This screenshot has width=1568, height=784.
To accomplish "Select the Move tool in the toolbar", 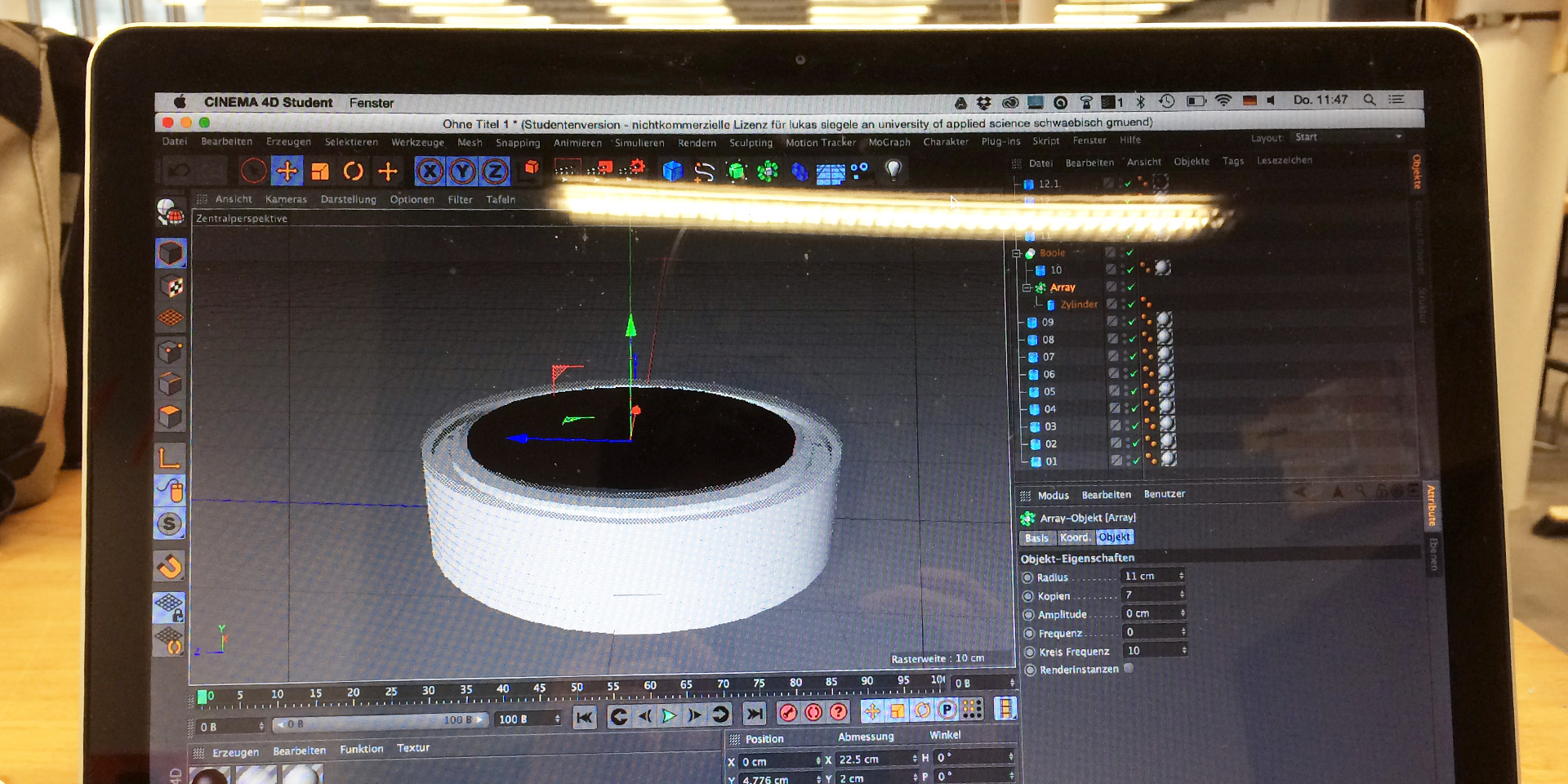I will 288,171.
